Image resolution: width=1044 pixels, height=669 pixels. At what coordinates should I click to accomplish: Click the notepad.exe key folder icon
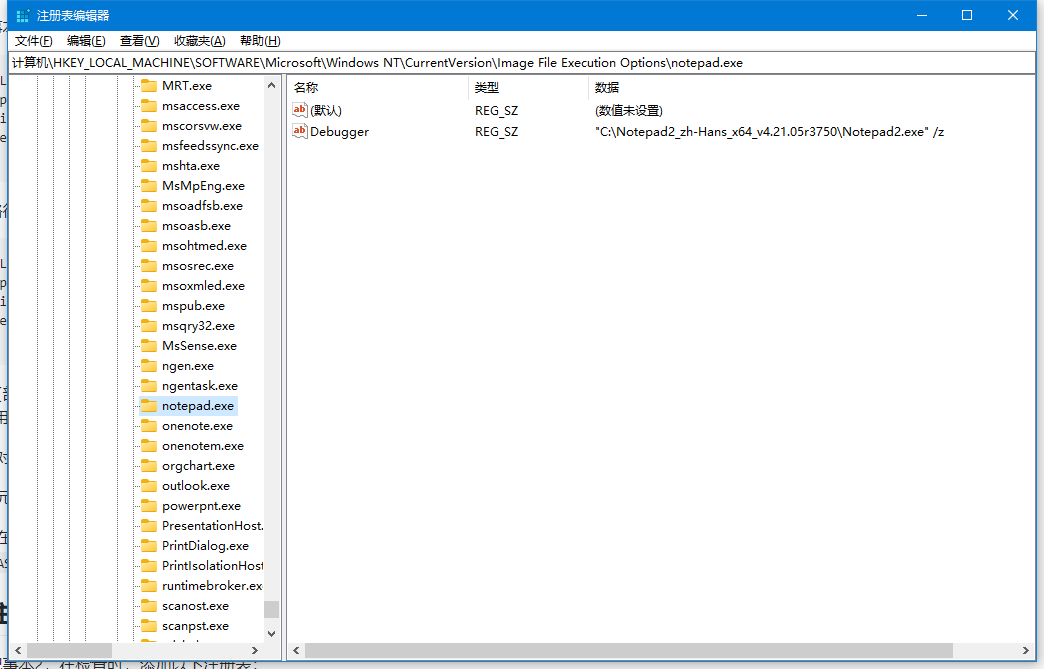150,405
